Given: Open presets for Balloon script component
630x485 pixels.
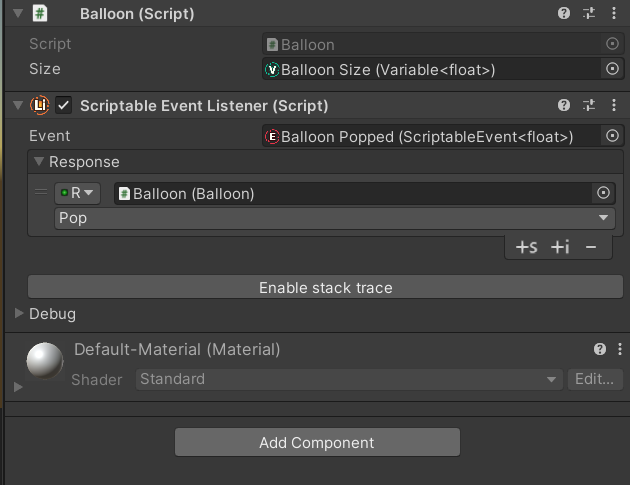Looking at the screenshot, I should (x=589, y=13).
